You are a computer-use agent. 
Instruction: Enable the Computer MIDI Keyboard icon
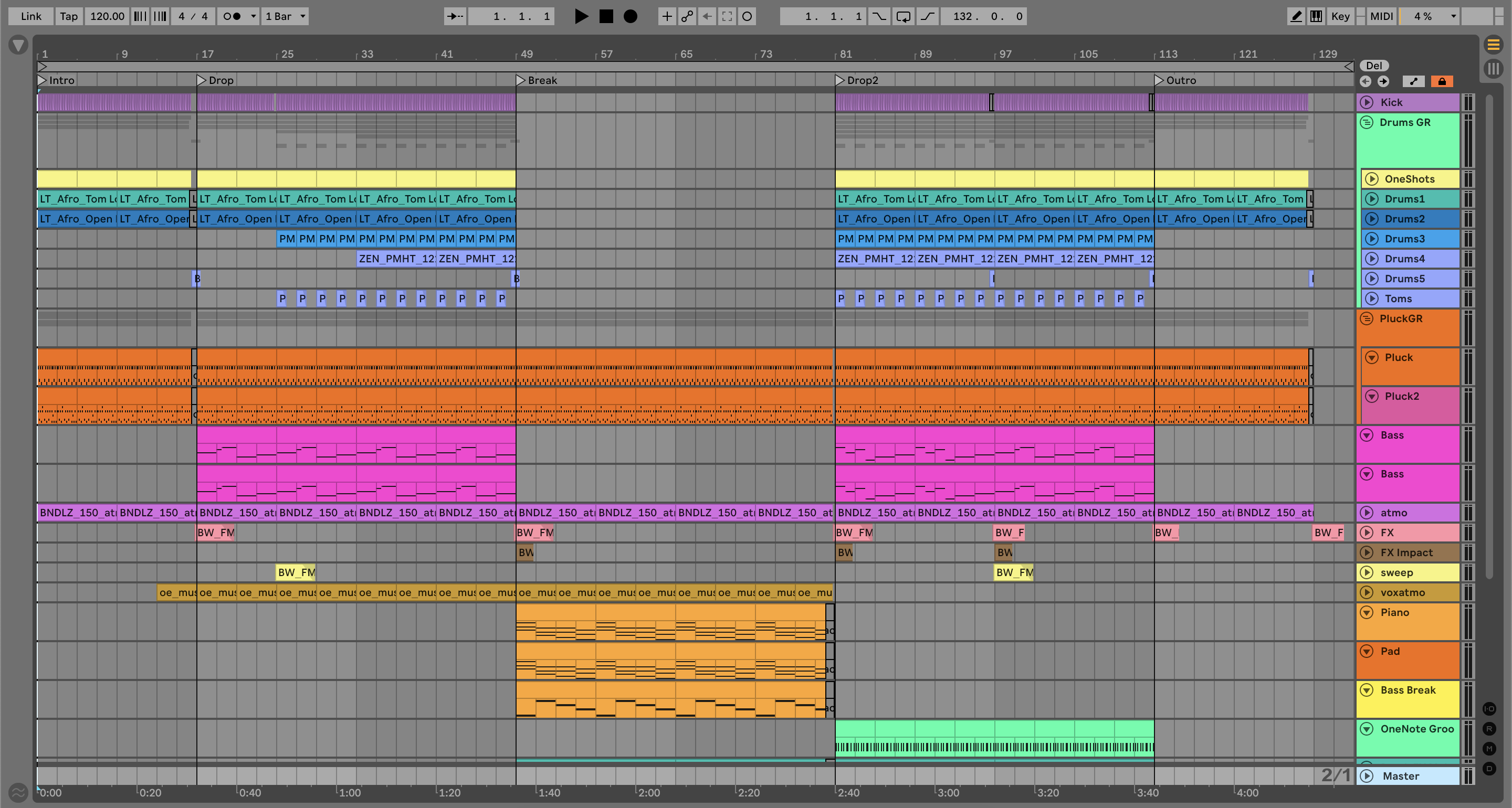tap(1316, 16)
